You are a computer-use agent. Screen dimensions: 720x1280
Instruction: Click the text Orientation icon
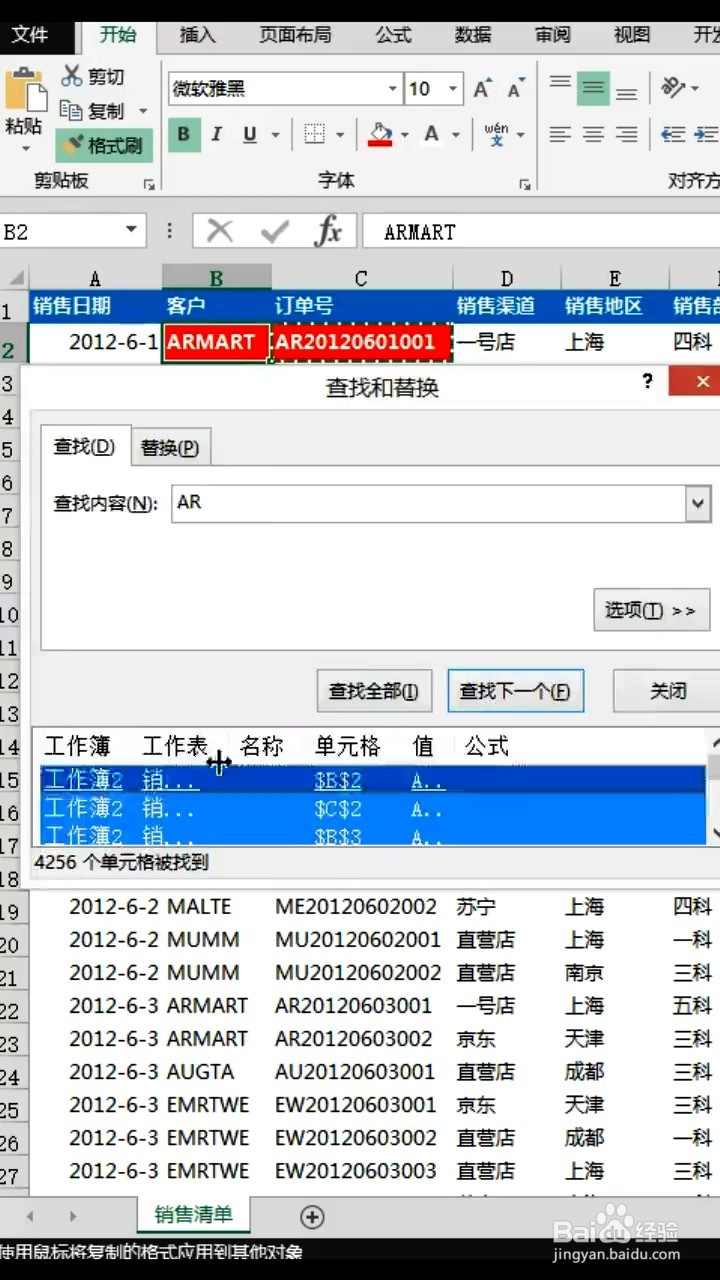coord(674,88)
